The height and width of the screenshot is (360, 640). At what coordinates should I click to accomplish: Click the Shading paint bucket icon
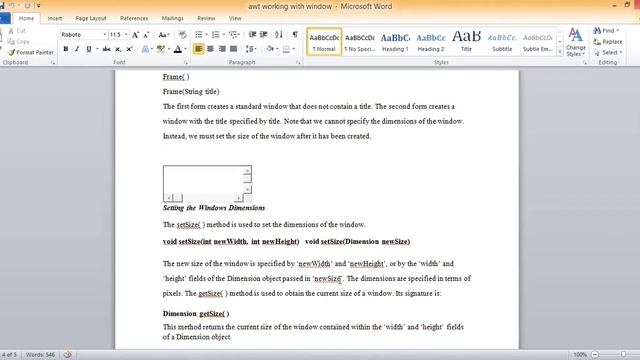click(270, 49)
